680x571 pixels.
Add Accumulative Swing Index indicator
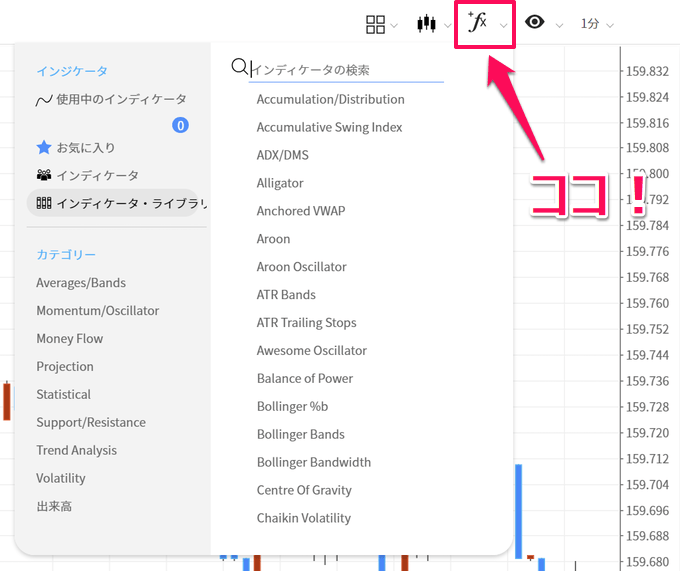(x=330, y=127)
